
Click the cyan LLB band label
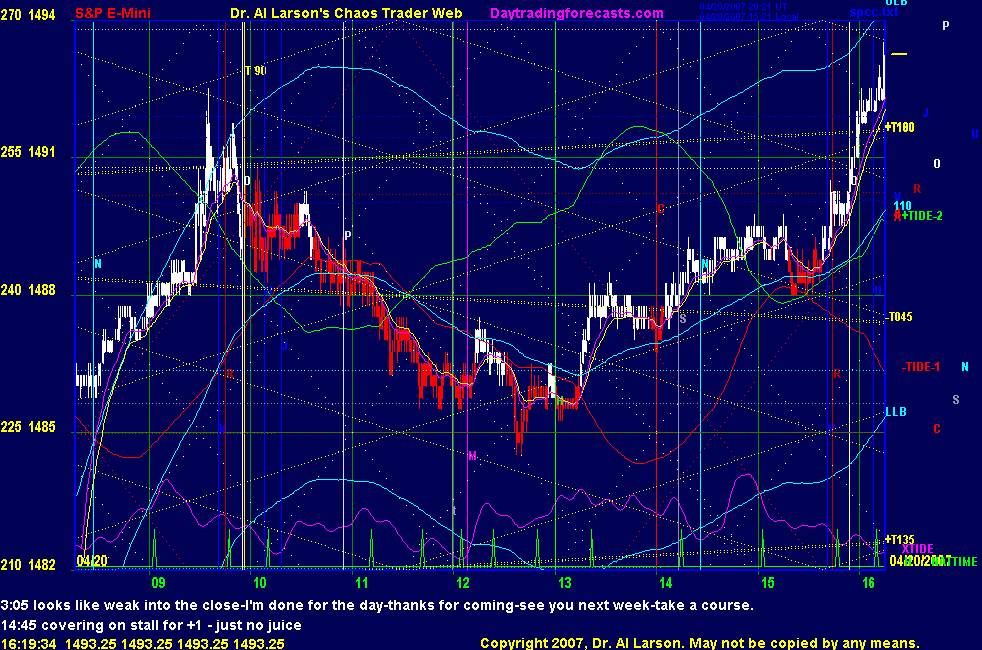(896, 412)
